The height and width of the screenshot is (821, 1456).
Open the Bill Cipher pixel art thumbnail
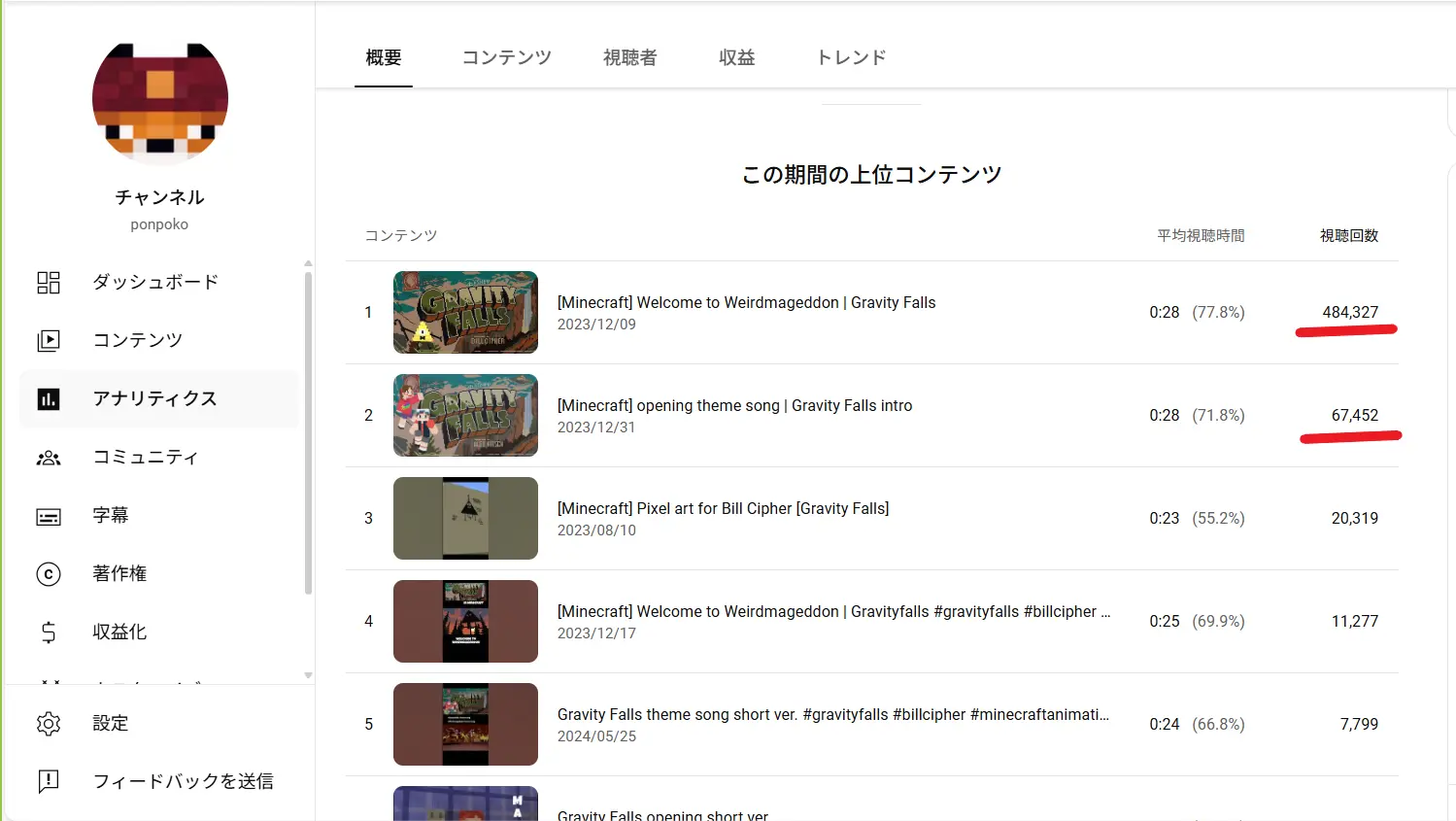(465, 519)
